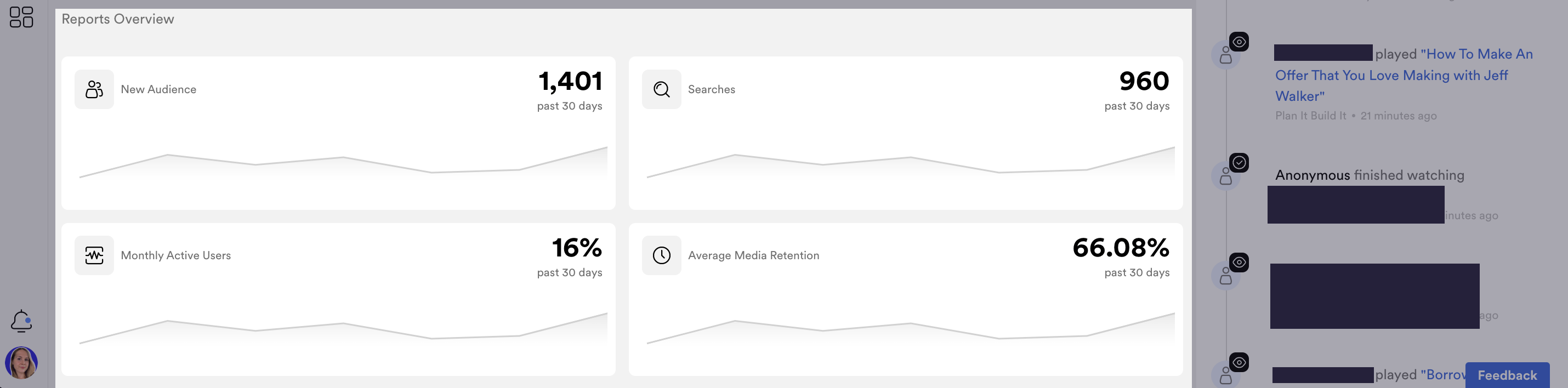Click the 16% Monthly Active Users value
Image resolution: width=1568 pixels, height=388 pixels.
(x=576, y=248)
